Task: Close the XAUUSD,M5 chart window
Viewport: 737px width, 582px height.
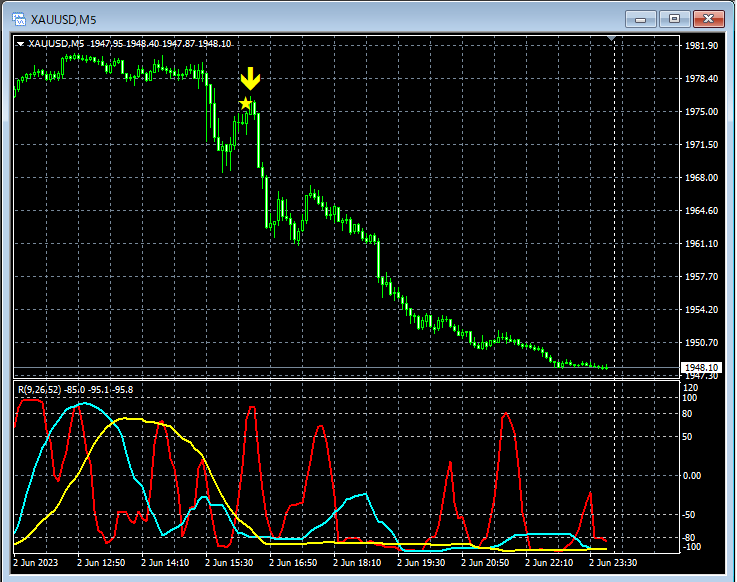Action: point(708,18)
